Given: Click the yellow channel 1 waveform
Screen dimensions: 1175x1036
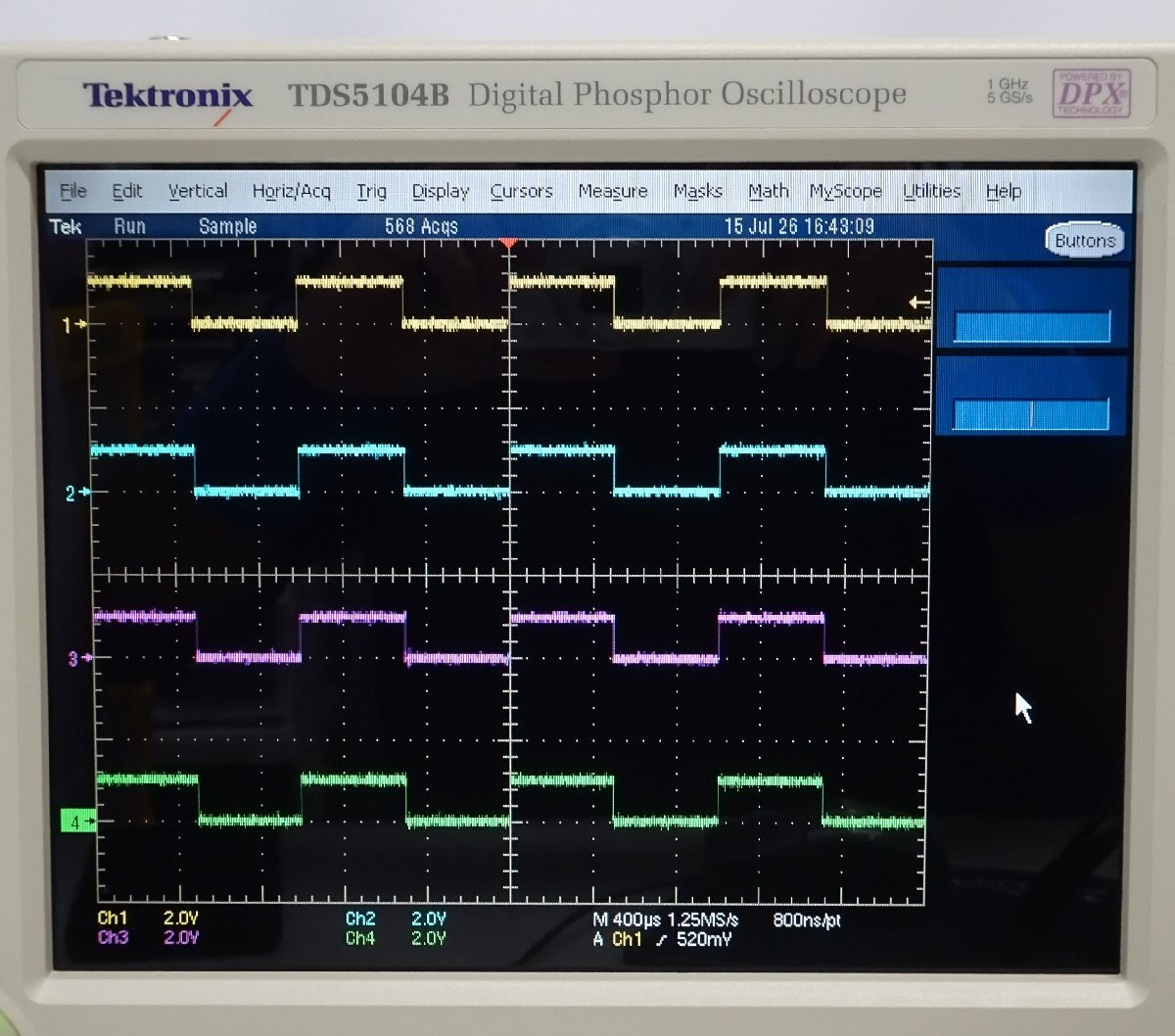Looking at the screenshot, I should point(508,303).
